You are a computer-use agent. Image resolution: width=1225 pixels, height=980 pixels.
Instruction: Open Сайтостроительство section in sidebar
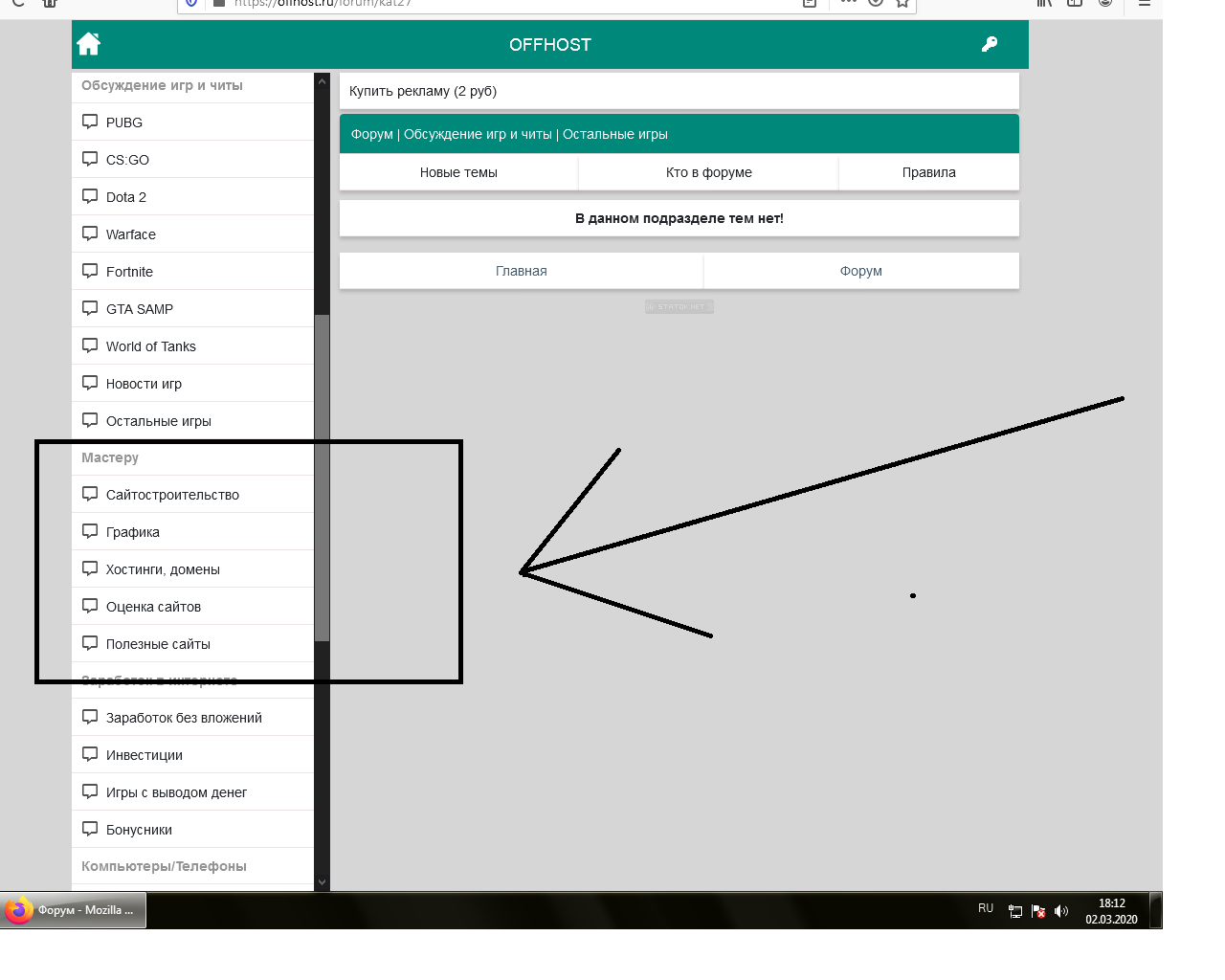click(172, 495)
